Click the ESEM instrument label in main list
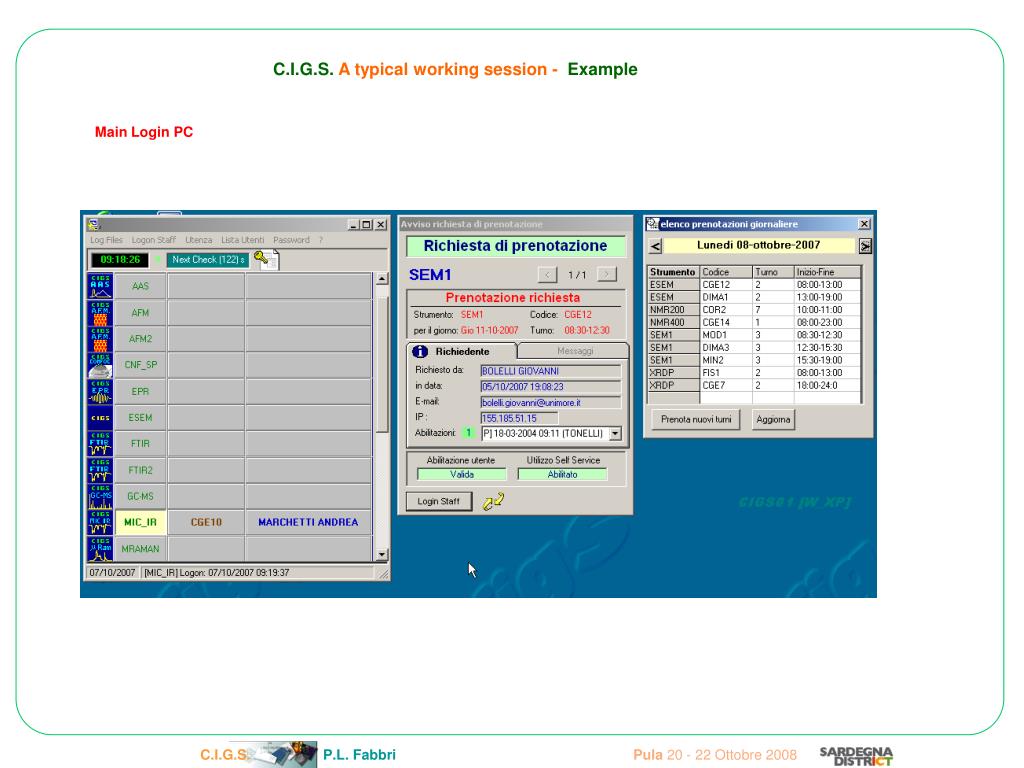This screenshot has width=1024, height=768. pos(140,417)
